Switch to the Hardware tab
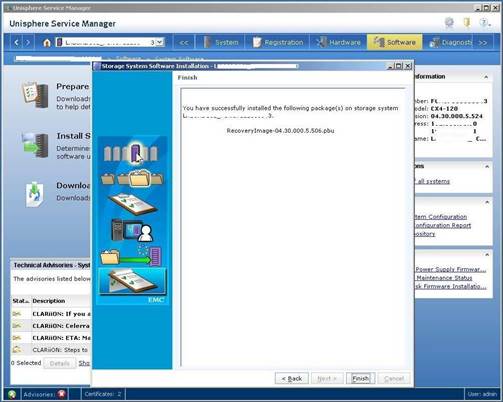The height and width of the screenshot is (402, 503). point(338,42)
